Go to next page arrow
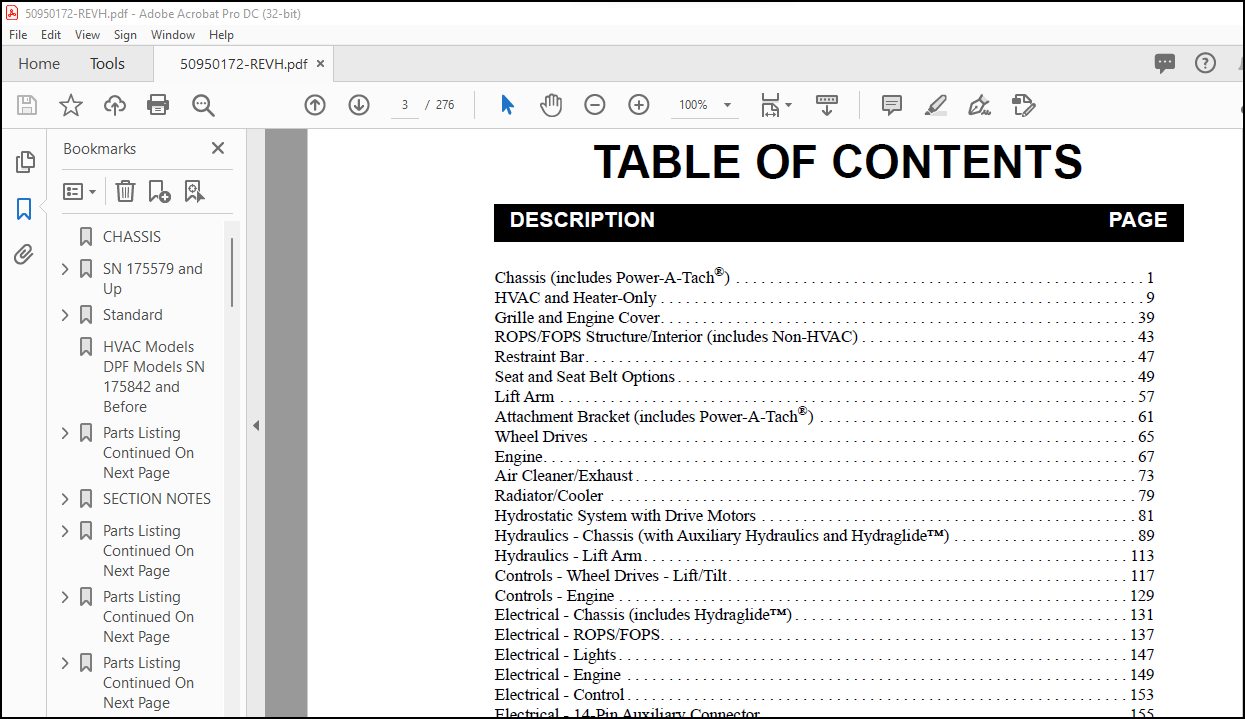The height and width of the screenshot is (719, 1245). click(359, 105)
